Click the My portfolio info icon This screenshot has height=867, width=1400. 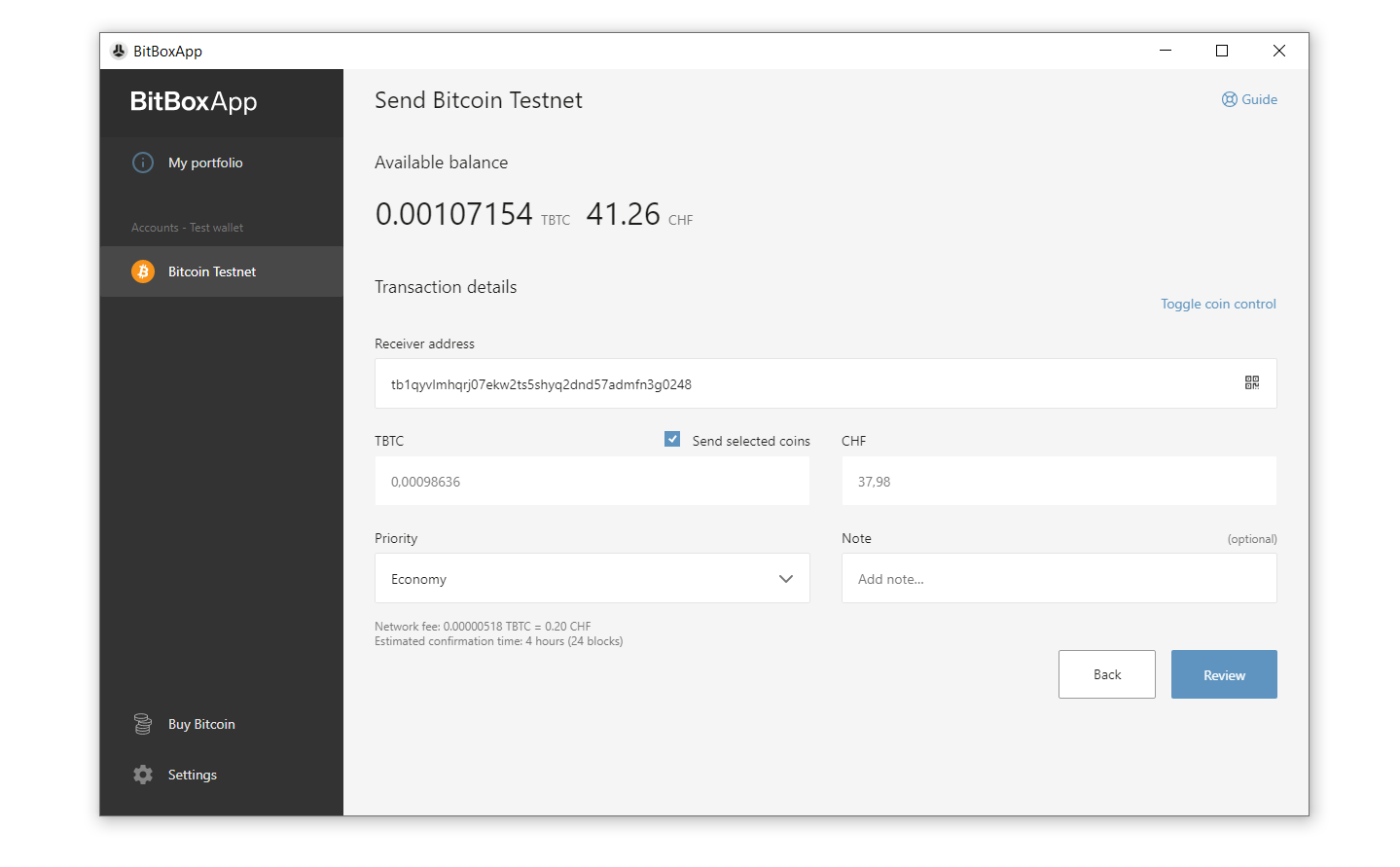click(143, 163)
